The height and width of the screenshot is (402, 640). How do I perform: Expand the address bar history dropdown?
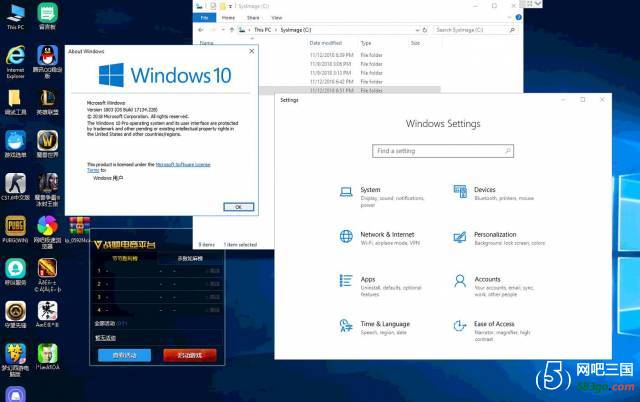click(417, 30)
